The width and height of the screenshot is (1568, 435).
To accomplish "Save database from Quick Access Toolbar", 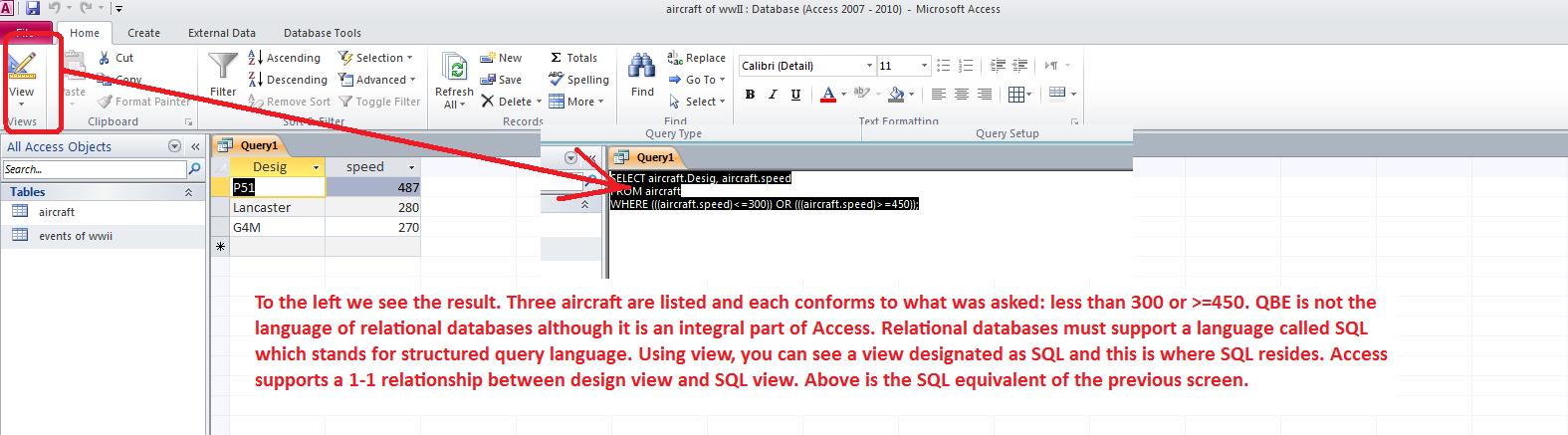I will (x=33, y=9).
